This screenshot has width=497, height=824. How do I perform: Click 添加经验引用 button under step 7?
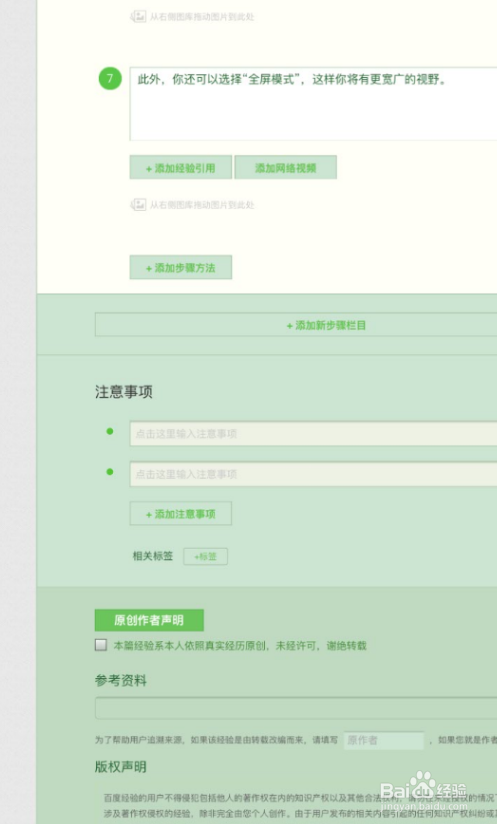click(x=181, y=168)
